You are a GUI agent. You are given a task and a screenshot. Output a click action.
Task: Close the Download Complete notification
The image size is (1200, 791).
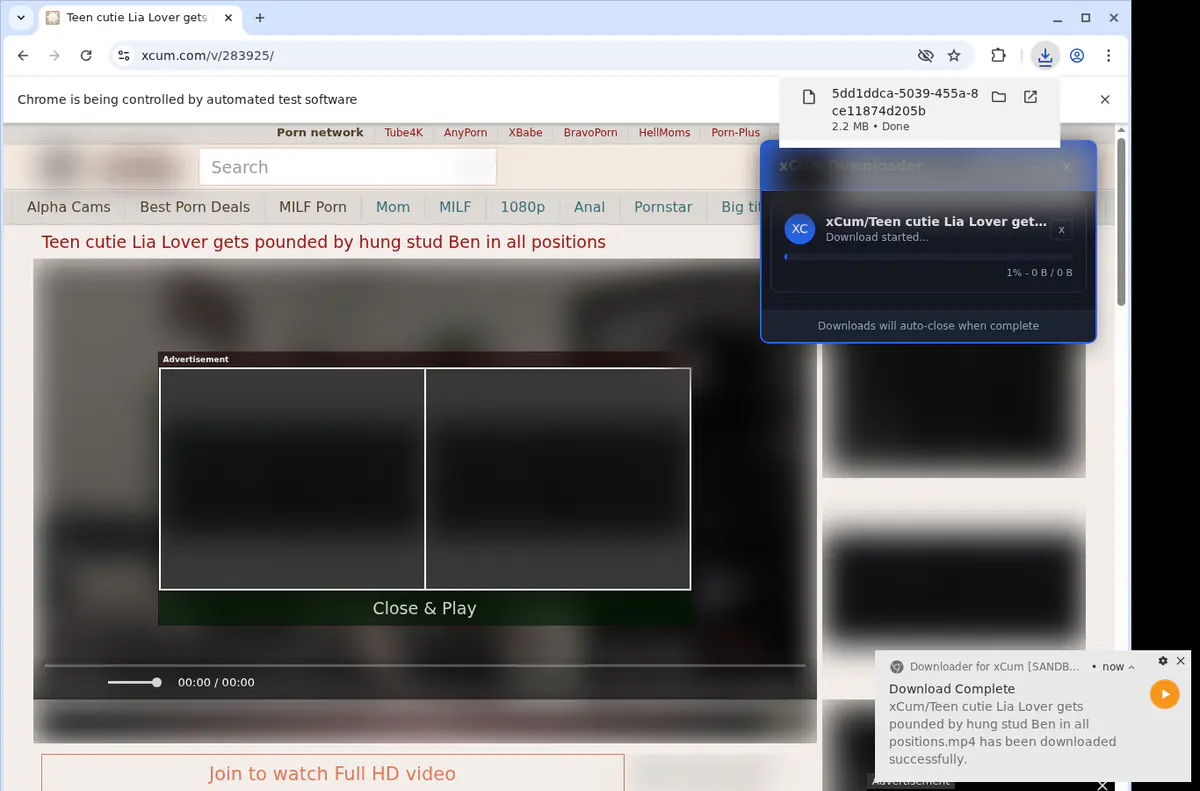click(x=1181, y=661)
